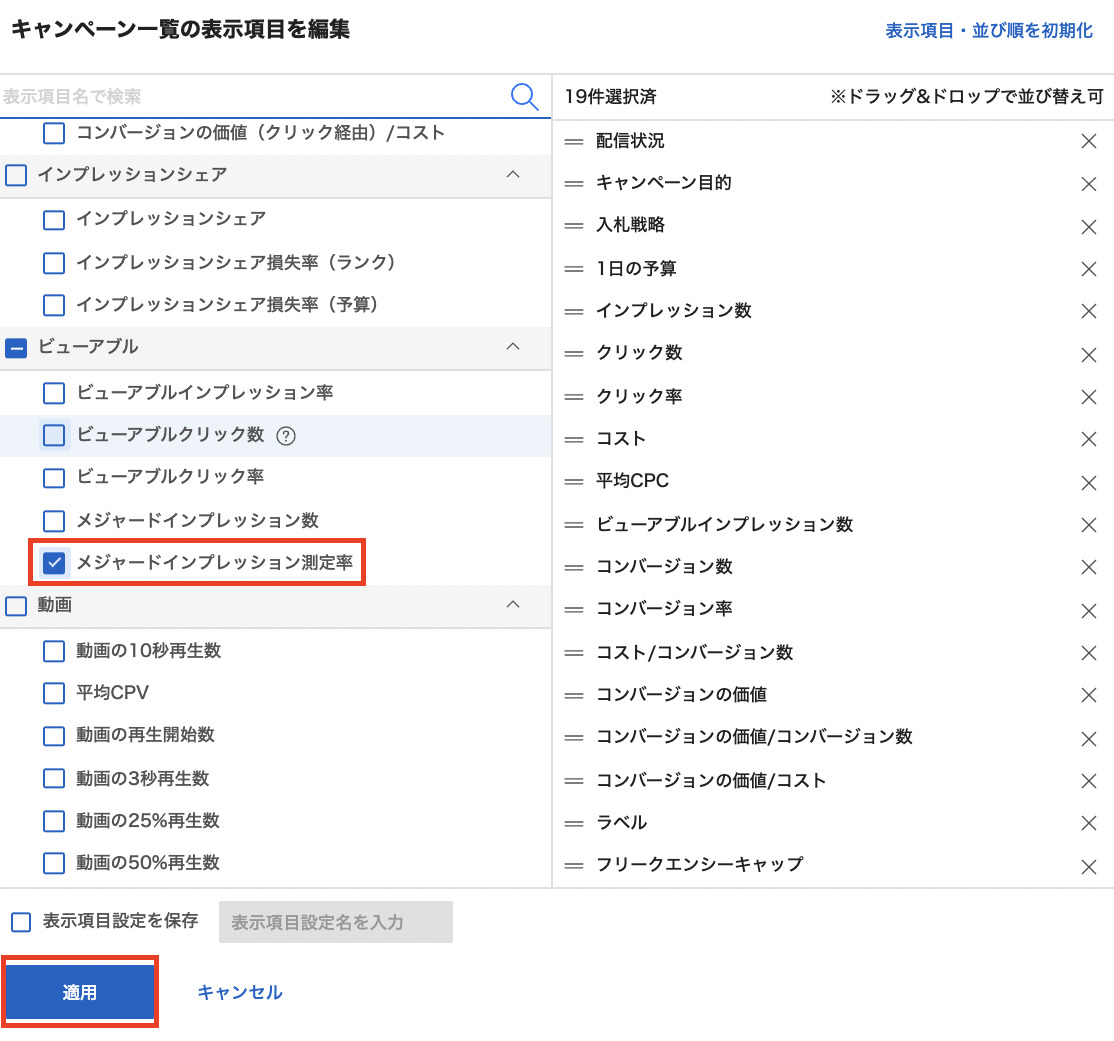The height and width of the screenshot is (1041, 1114).
Task: Collapse the ビューアブル group chevron
Action: click(x=513, y=347)
